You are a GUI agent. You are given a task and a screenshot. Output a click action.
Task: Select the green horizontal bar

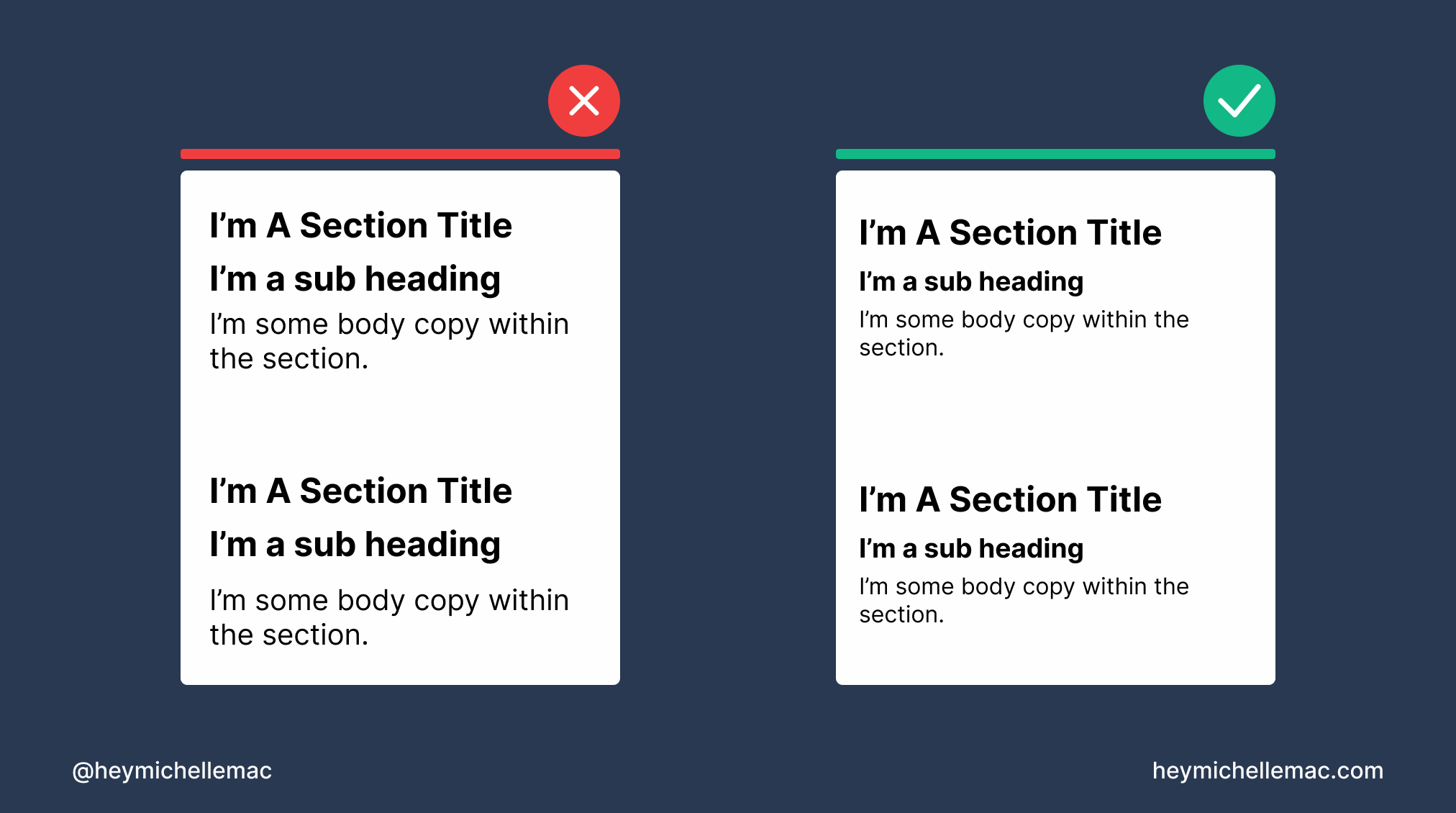(1055, 154)
